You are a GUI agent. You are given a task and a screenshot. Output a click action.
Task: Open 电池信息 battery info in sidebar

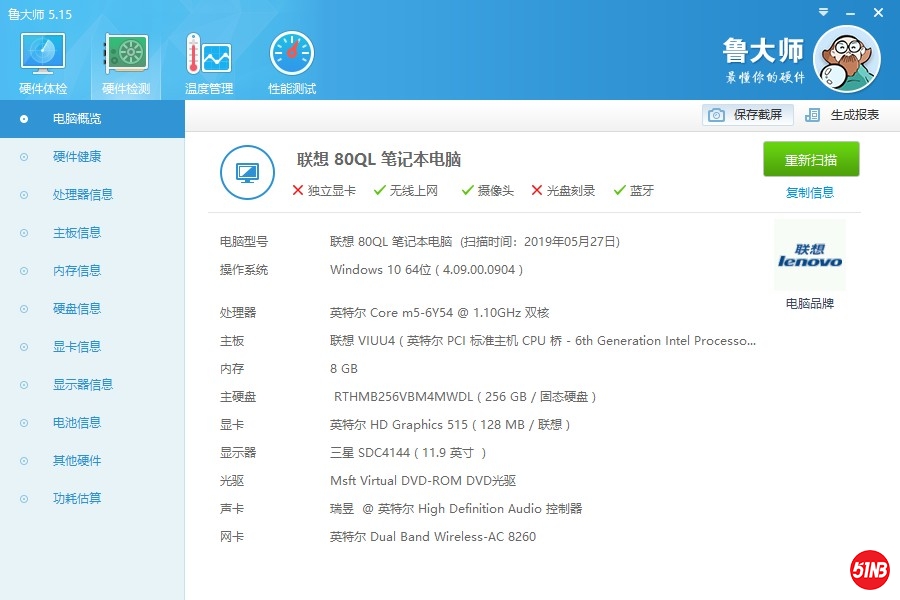[x=77, y=423]
